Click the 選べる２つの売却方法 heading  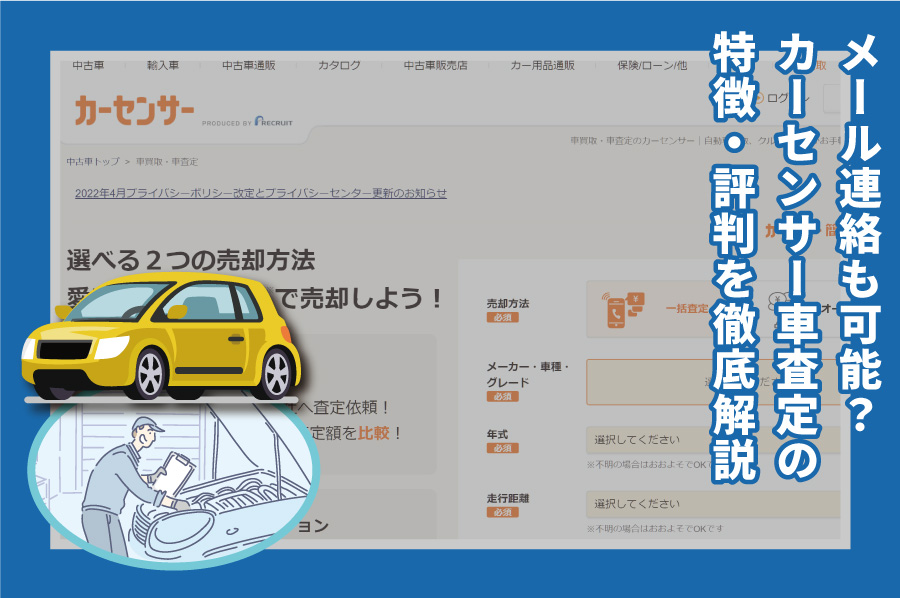(191, 261)
